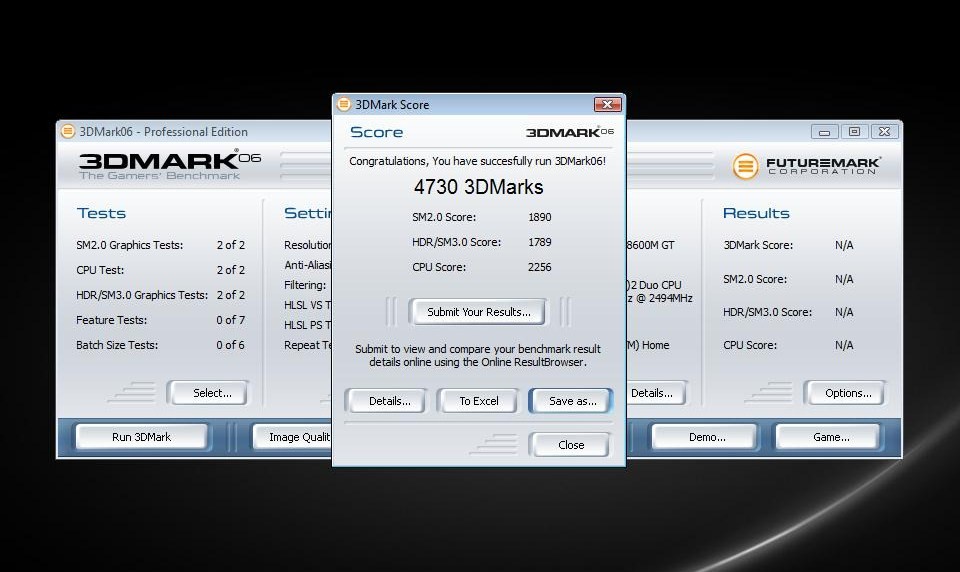The image size is (960, 572).
Task: Click the Results section heading
Action: (x=756, y=213)
